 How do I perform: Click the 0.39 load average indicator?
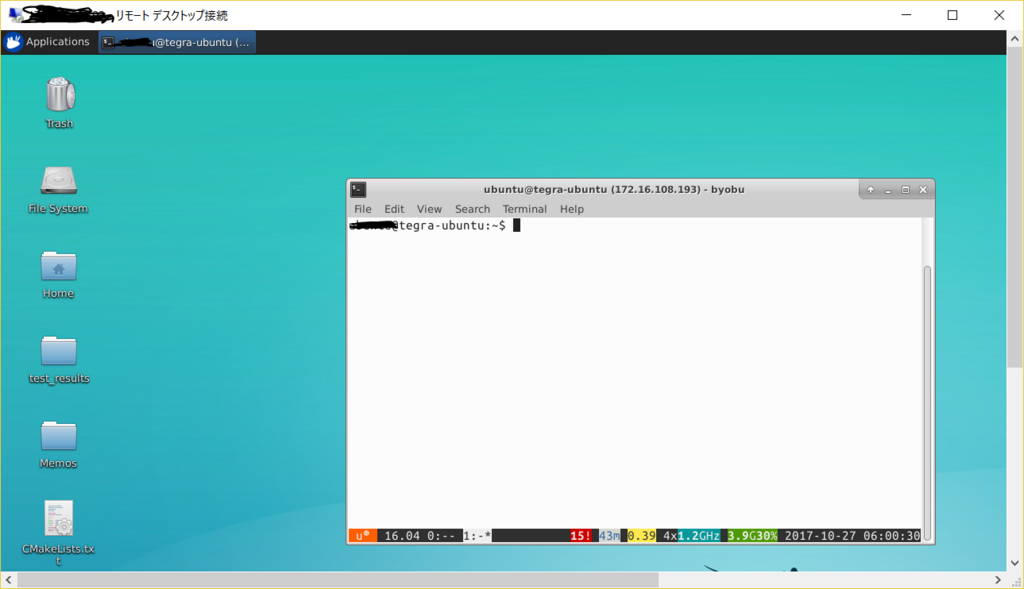641,535
